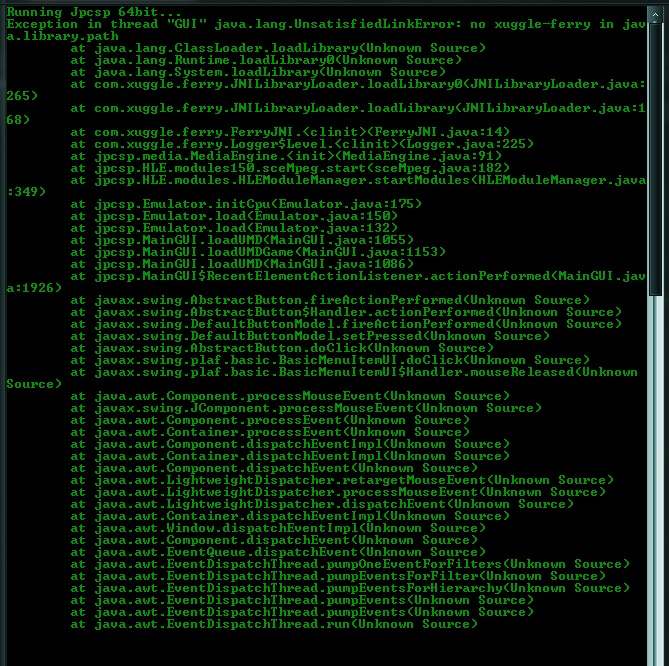Click the java.awt.EventQueue.dispatchEvent line
The width and height of the screenshot is (669, 666).
[278, 552]
